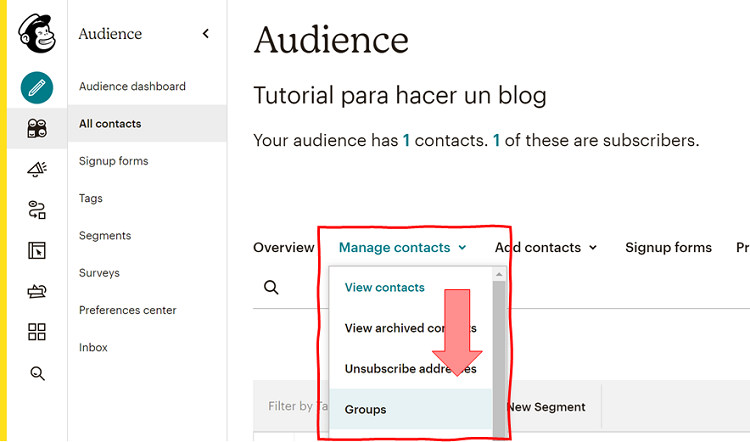Open the Create pencil icon
The image size is (750, 442).
click(37, 88)
